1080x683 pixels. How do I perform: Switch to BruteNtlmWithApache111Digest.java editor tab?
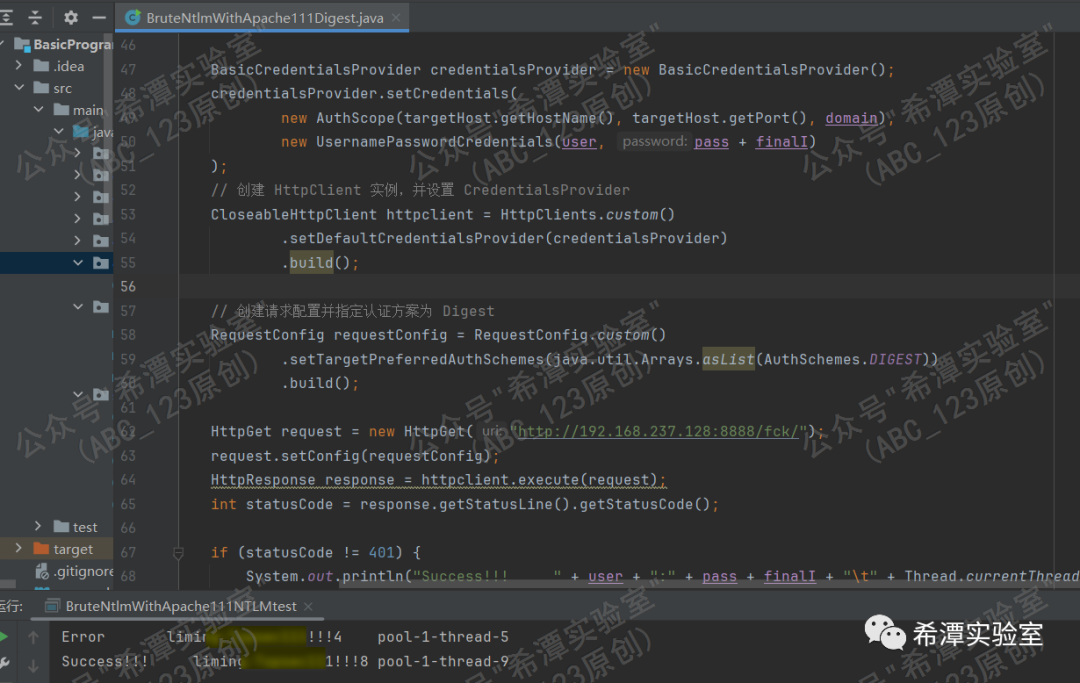(x=264, y=18)
